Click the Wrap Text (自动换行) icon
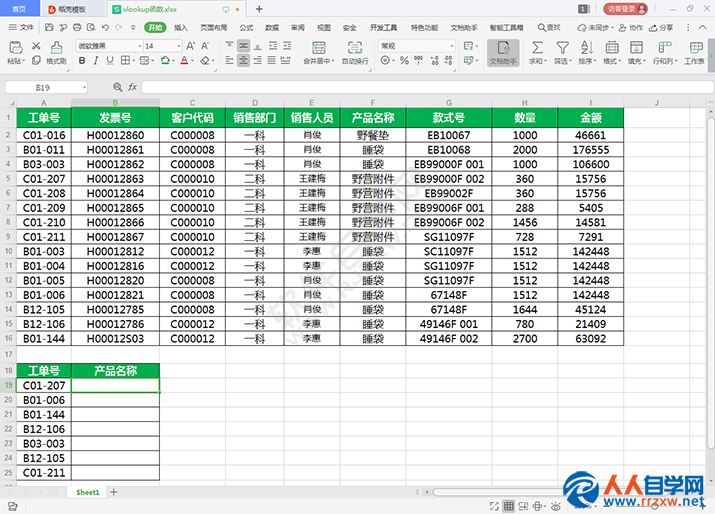 pos(355,47)
